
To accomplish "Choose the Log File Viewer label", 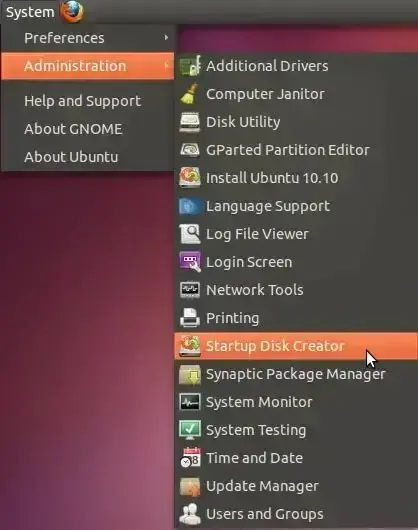I will pyautogui.click(x=257, y=234).
